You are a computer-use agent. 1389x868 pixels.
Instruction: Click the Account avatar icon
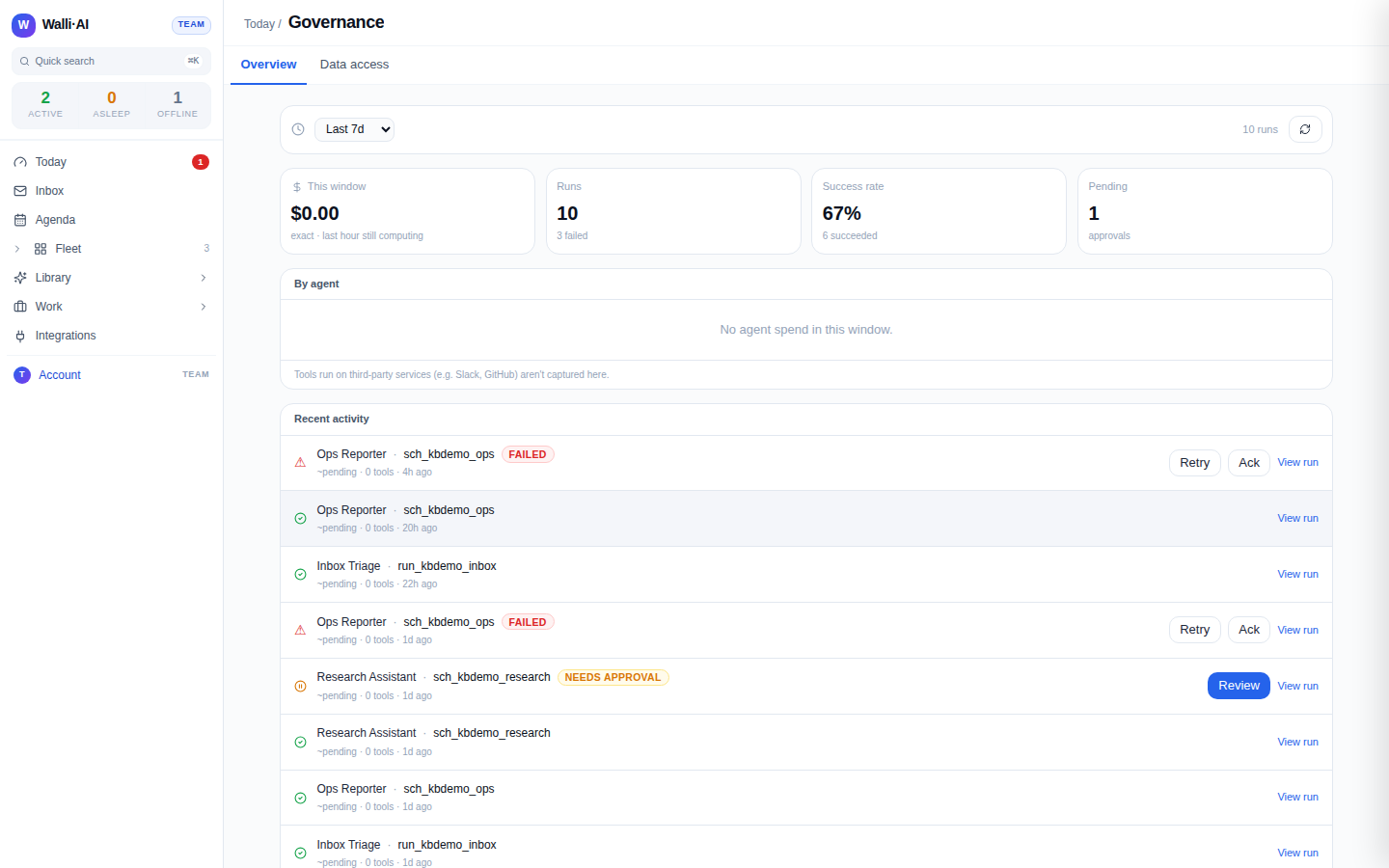[x=22, y=375]
